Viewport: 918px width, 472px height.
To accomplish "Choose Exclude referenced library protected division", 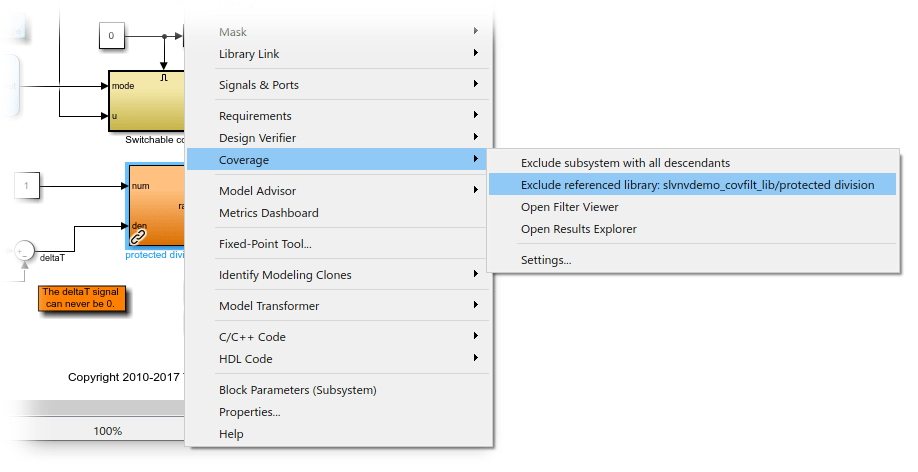I will pos(697,185).
